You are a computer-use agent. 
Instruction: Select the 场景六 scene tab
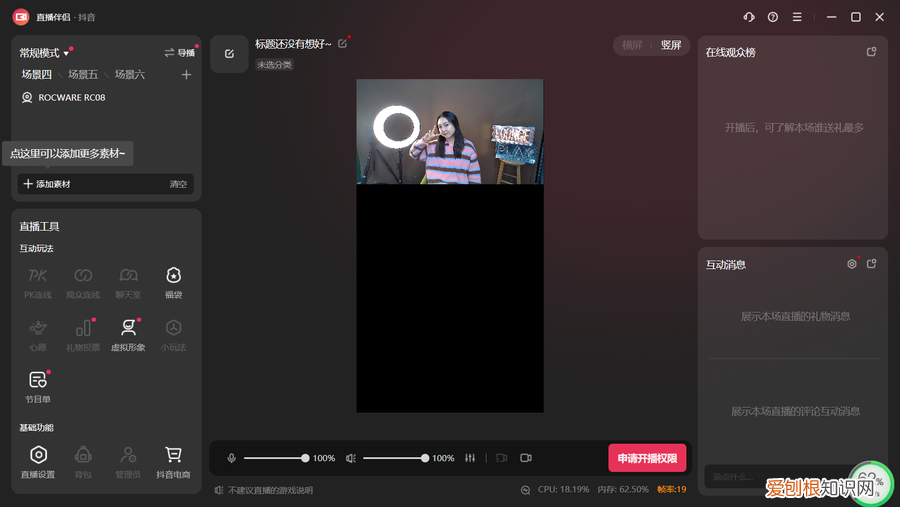[130, 74]
